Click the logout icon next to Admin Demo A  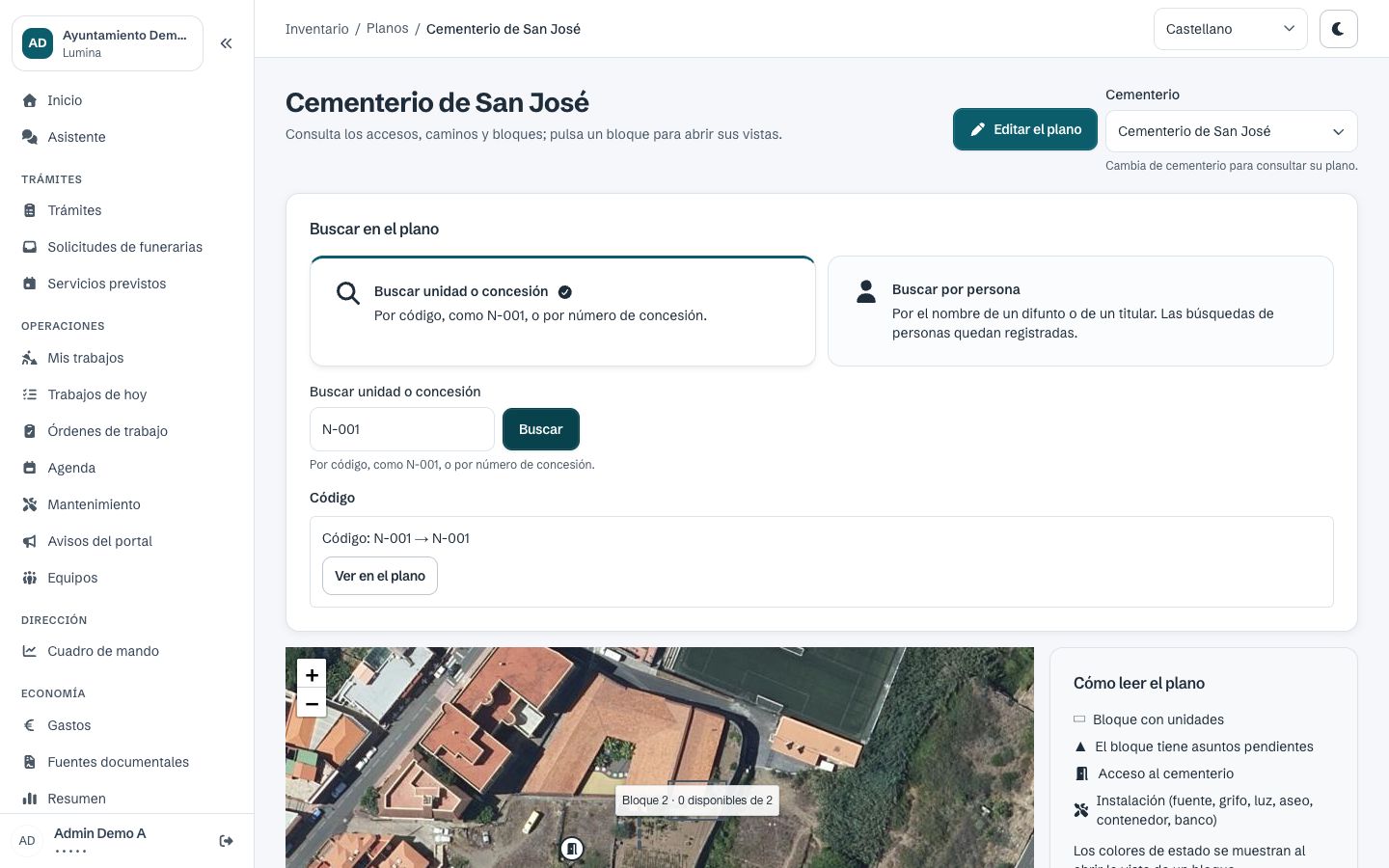click(x=227, y=841)
